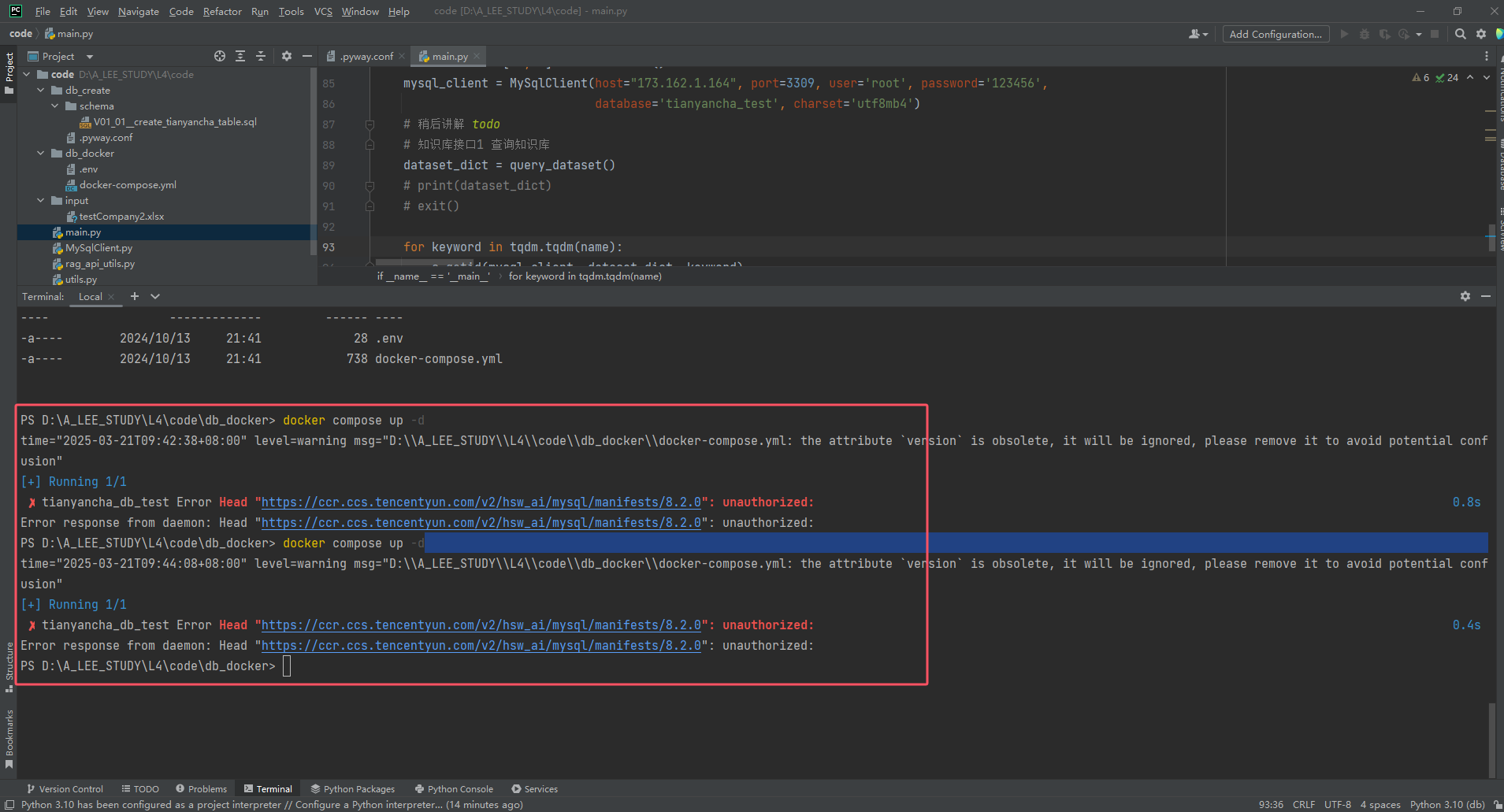Open Search Everywhere magnifier icon
1504x812 pixels.
click(x=1460, y=34)
